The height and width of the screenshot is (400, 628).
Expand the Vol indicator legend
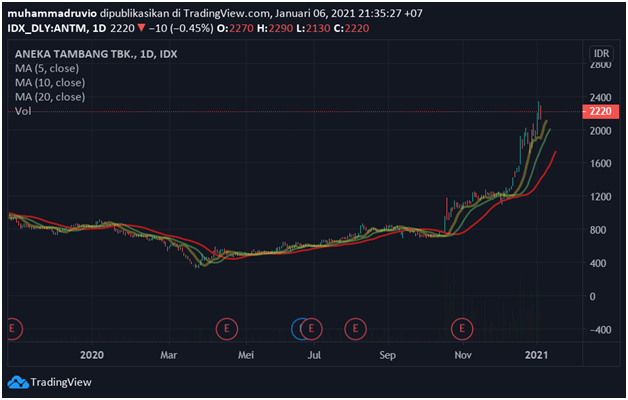tap(22, 112)
